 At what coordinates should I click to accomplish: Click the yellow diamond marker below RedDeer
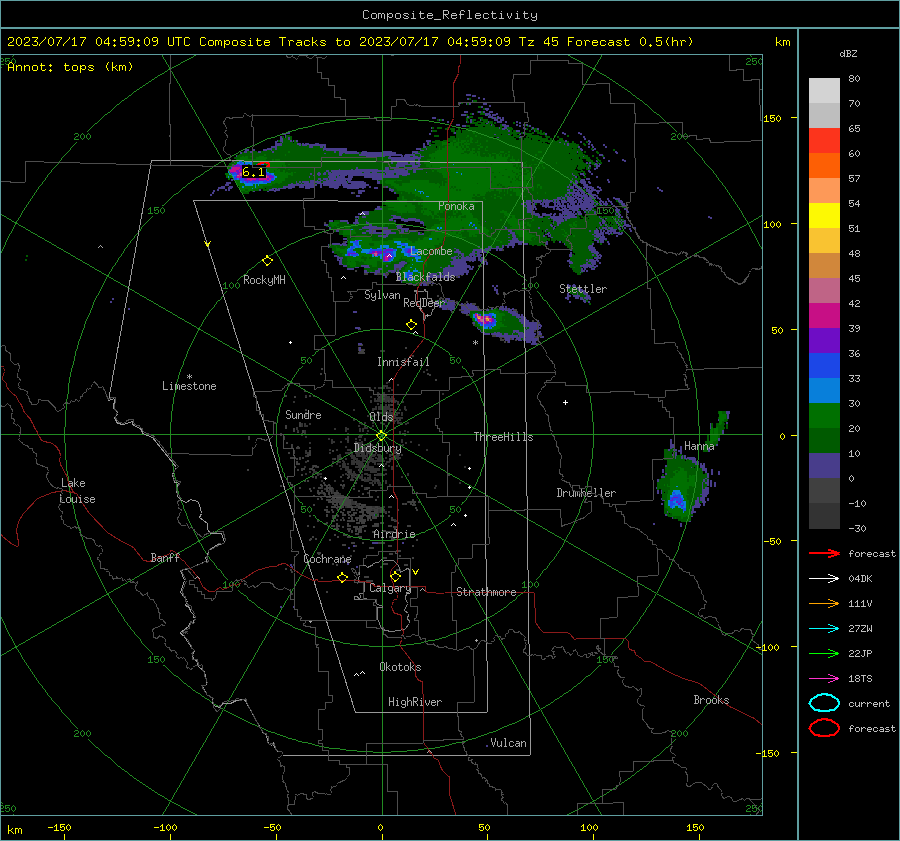tap(411, 325)
